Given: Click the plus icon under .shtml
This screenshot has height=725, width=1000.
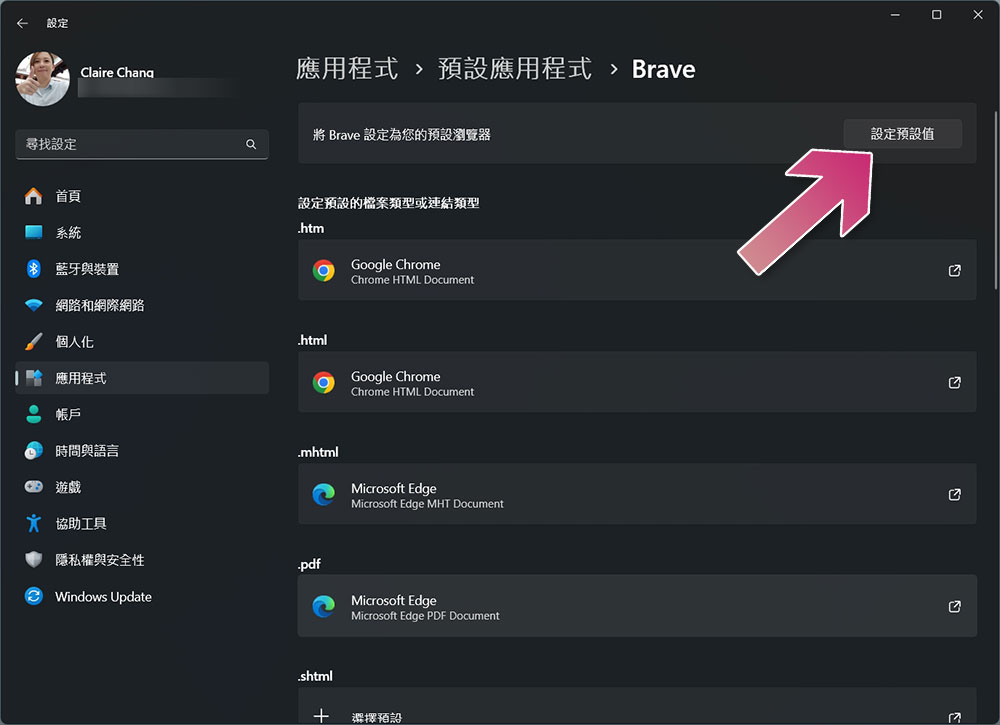Looking at the screenshot, I should 321,716.
